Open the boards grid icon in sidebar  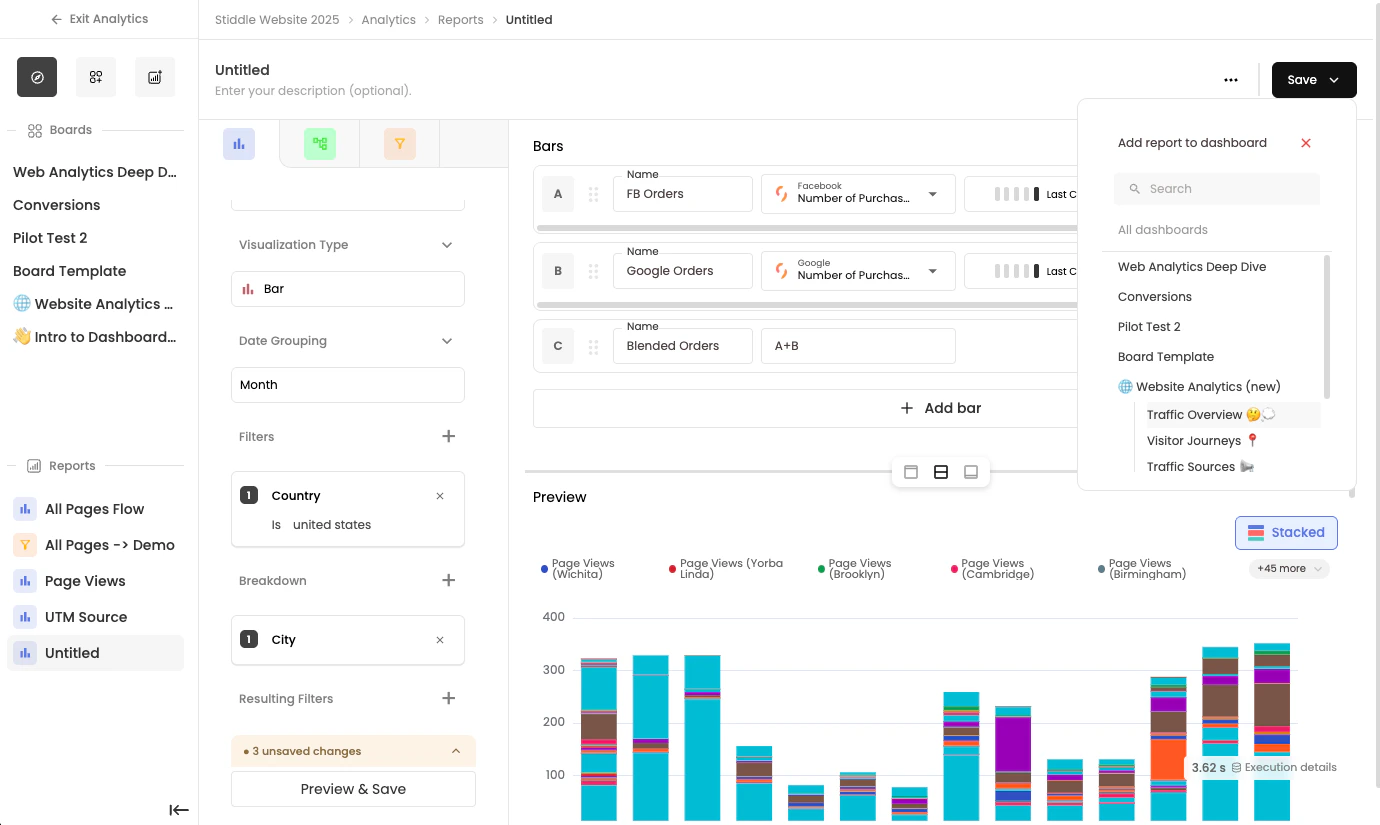point(96,77)
